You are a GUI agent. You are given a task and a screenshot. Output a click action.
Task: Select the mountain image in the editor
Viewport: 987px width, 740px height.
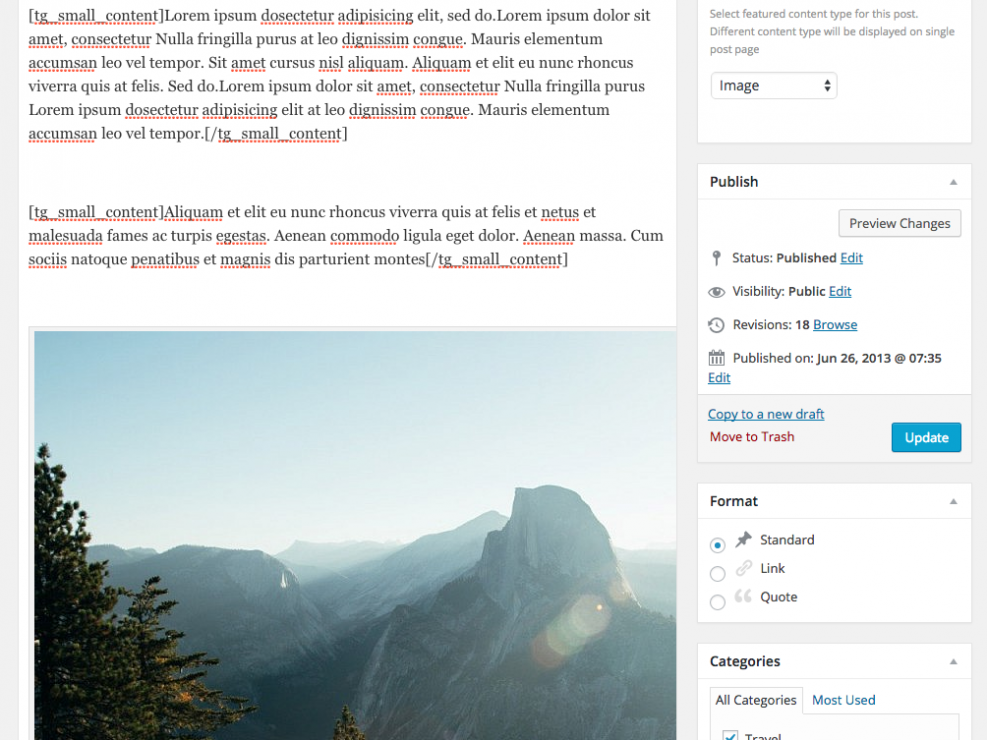355,535
